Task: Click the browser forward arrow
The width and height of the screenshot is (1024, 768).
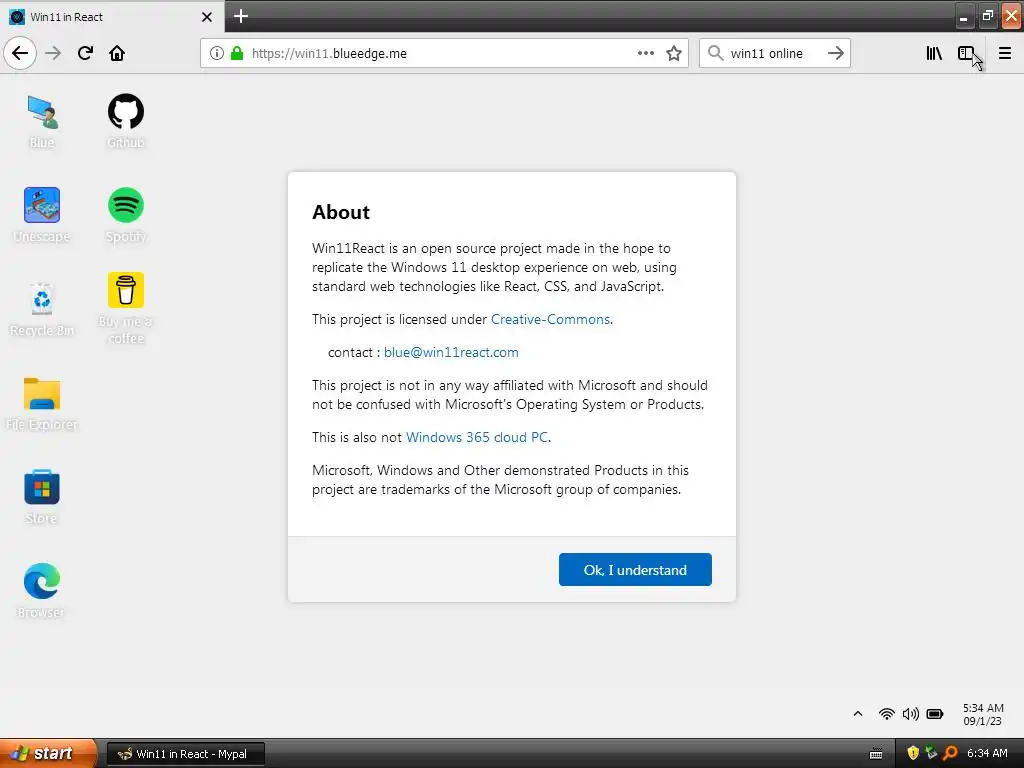Action: pyautogui.click(x=53, y=53)
